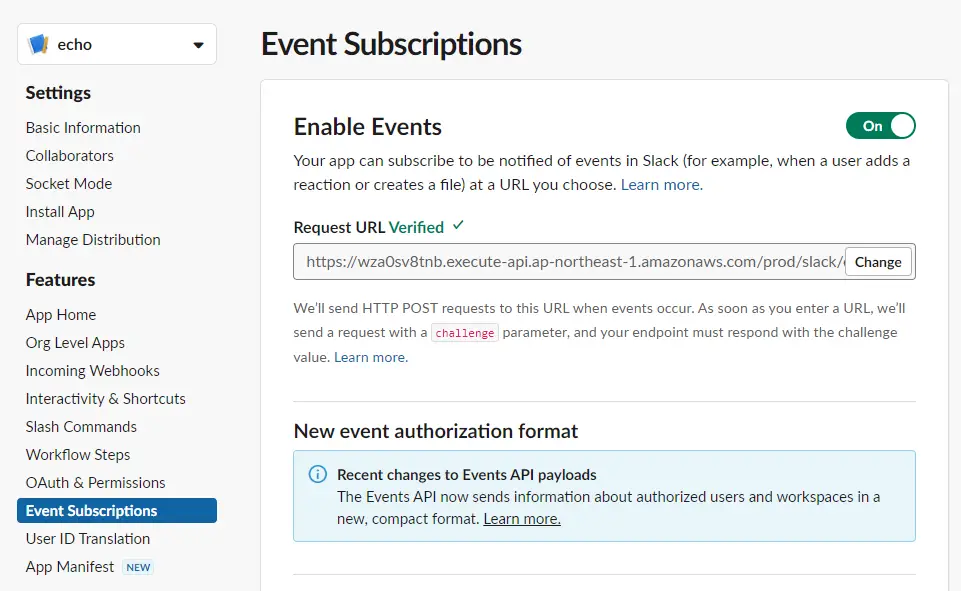Viewport: 961px width, 591px height.
Task: Click 'Recent changes to Events API payloads' text
Action: (x=466, y=475)
